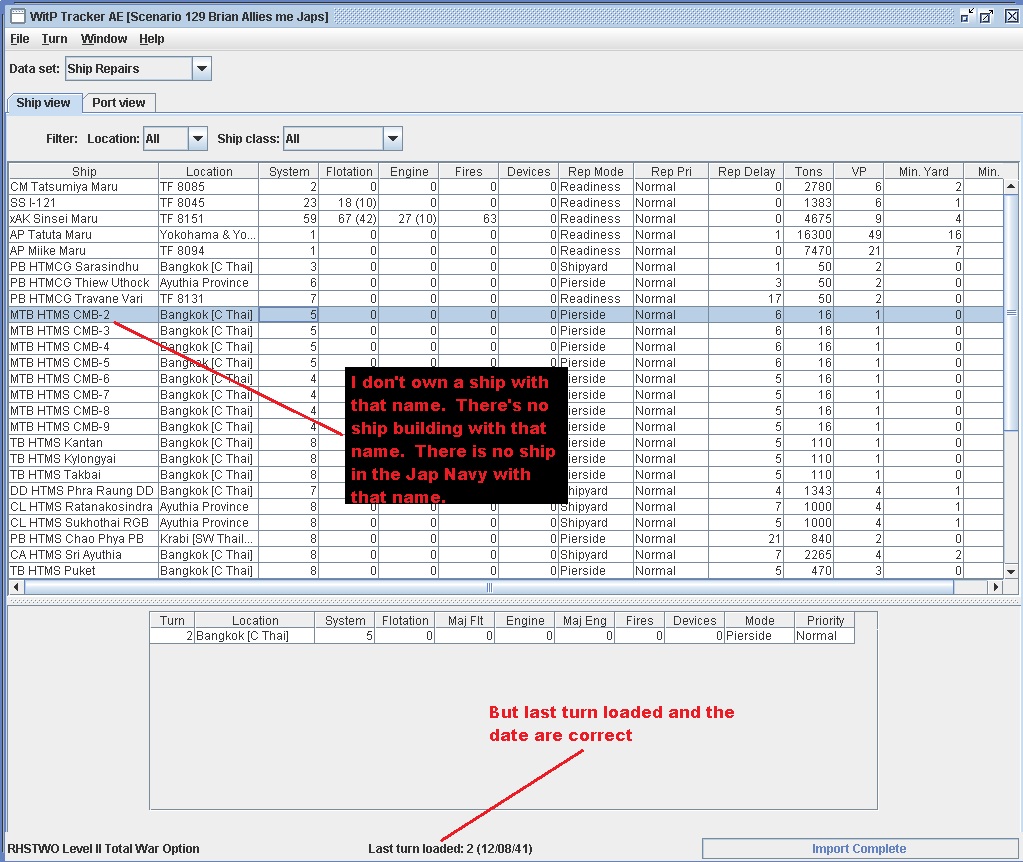Screen dimensions: 1023x862
Task: Select PB HTMS Chao Phya PB row
Action: pyautogui.click(x=506, y=538)
